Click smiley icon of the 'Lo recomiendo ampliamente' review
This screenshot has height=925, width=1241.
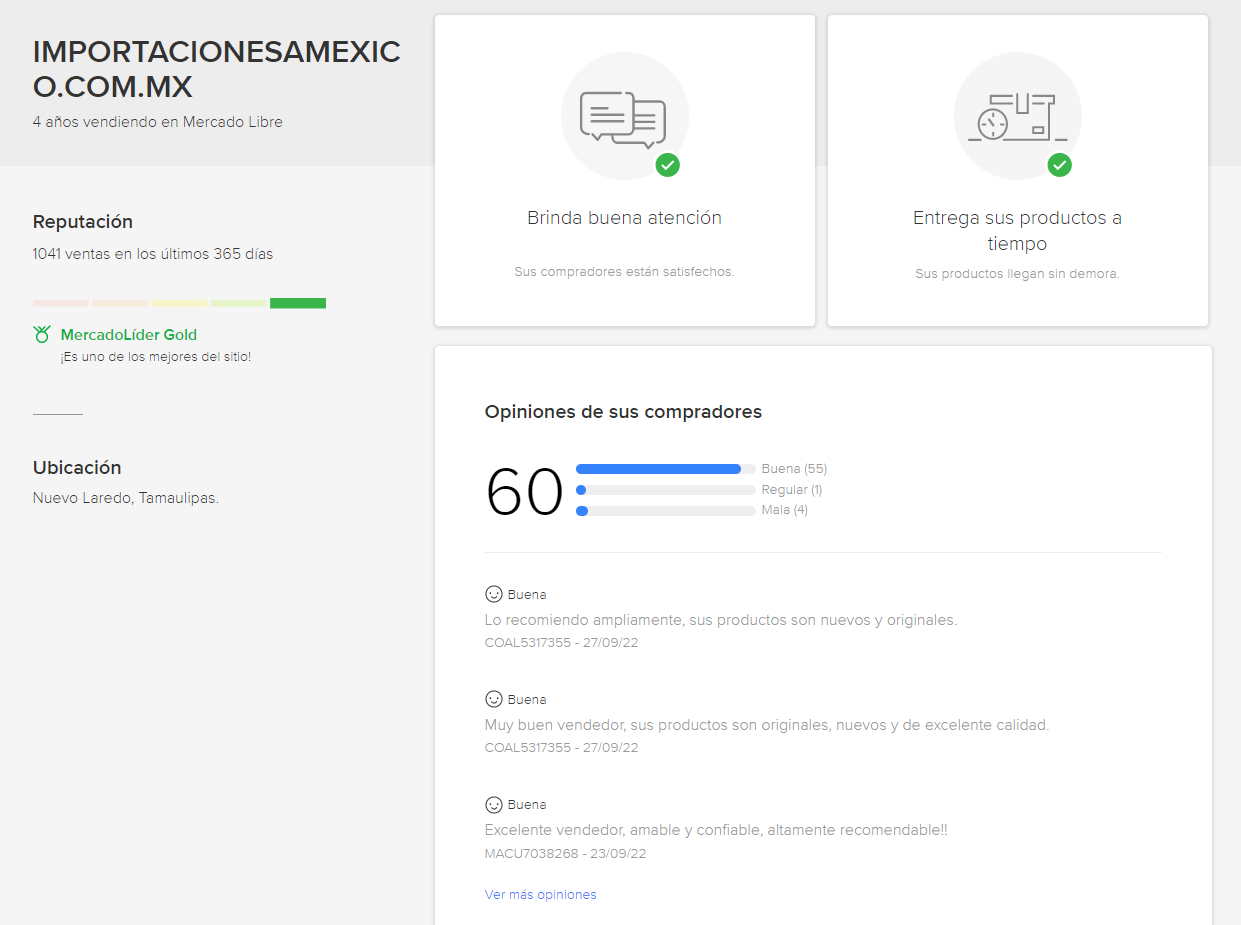click(494, 594)
